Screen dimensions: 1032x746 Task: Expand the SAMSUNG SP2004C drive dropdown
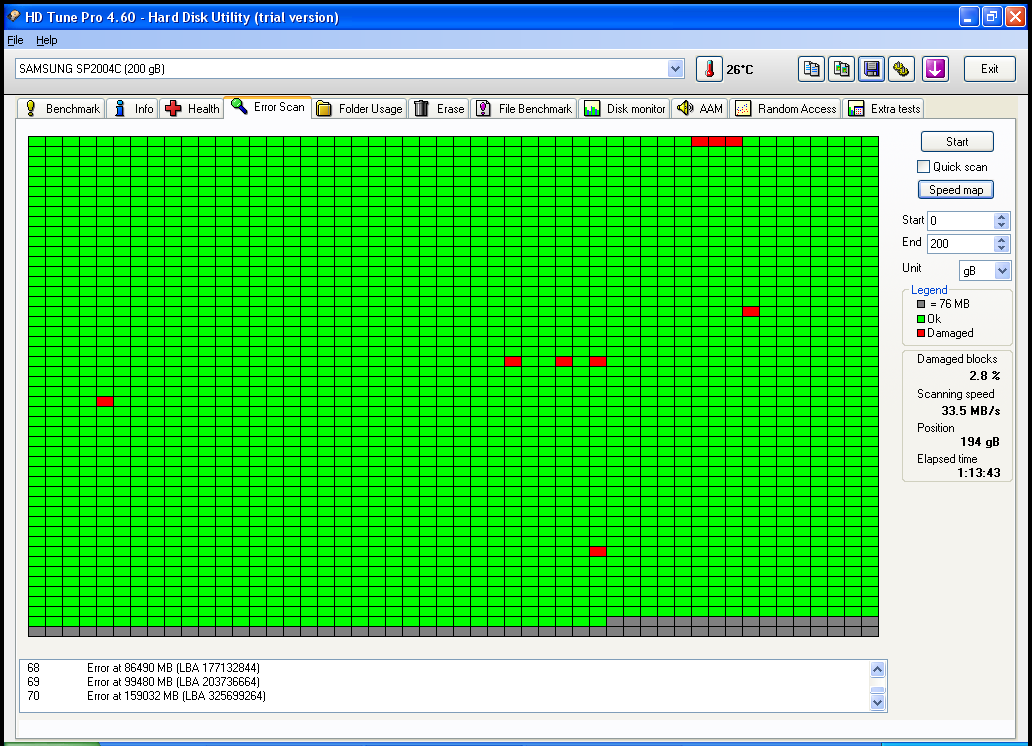point(675,68)
